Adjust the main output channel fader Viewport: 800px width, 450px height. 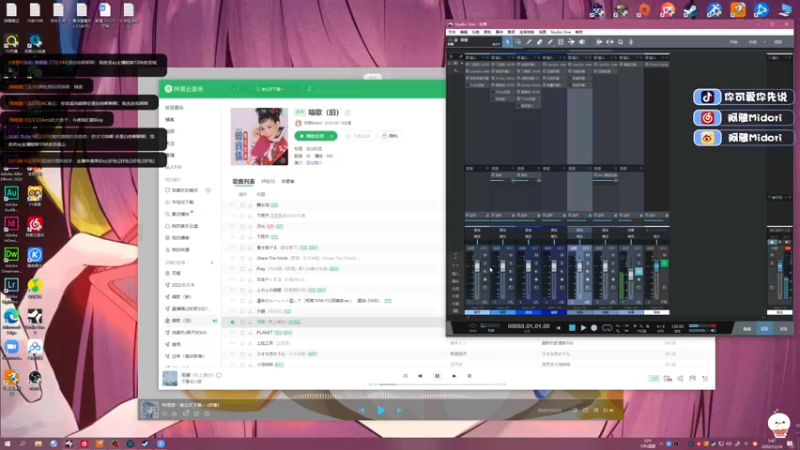780,266
